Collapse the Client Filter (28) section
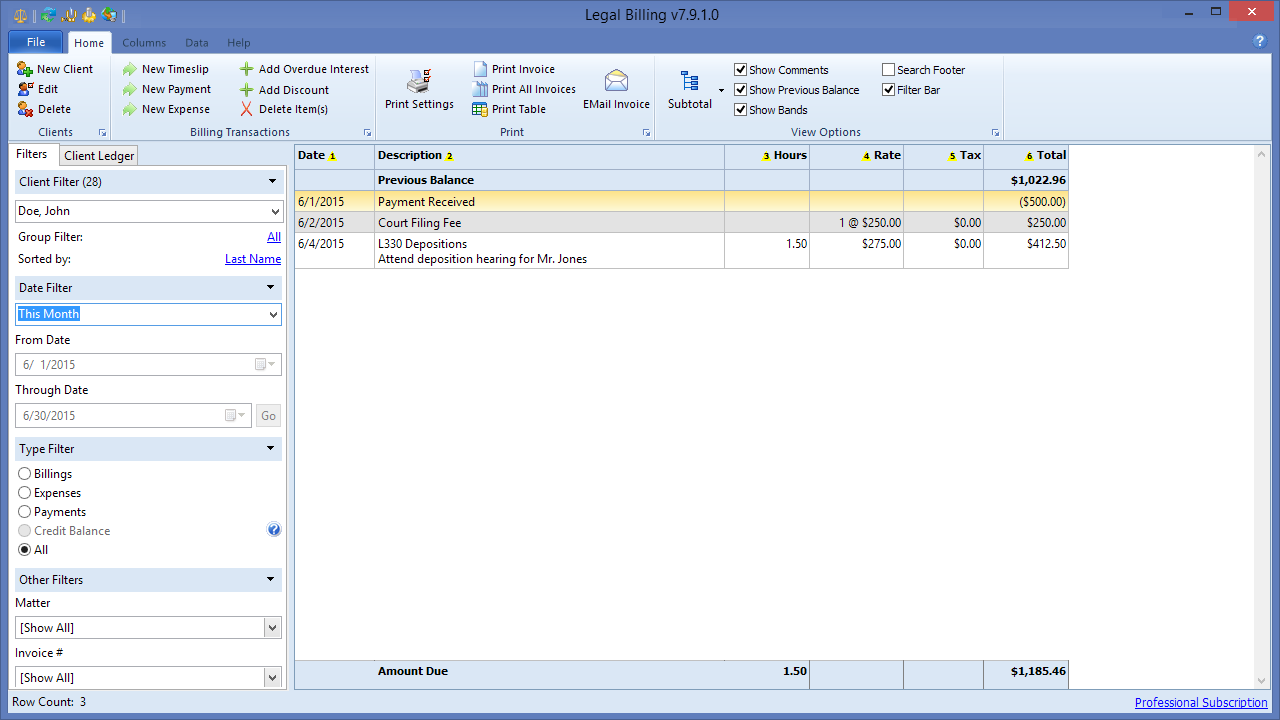 tap(271, 181)
